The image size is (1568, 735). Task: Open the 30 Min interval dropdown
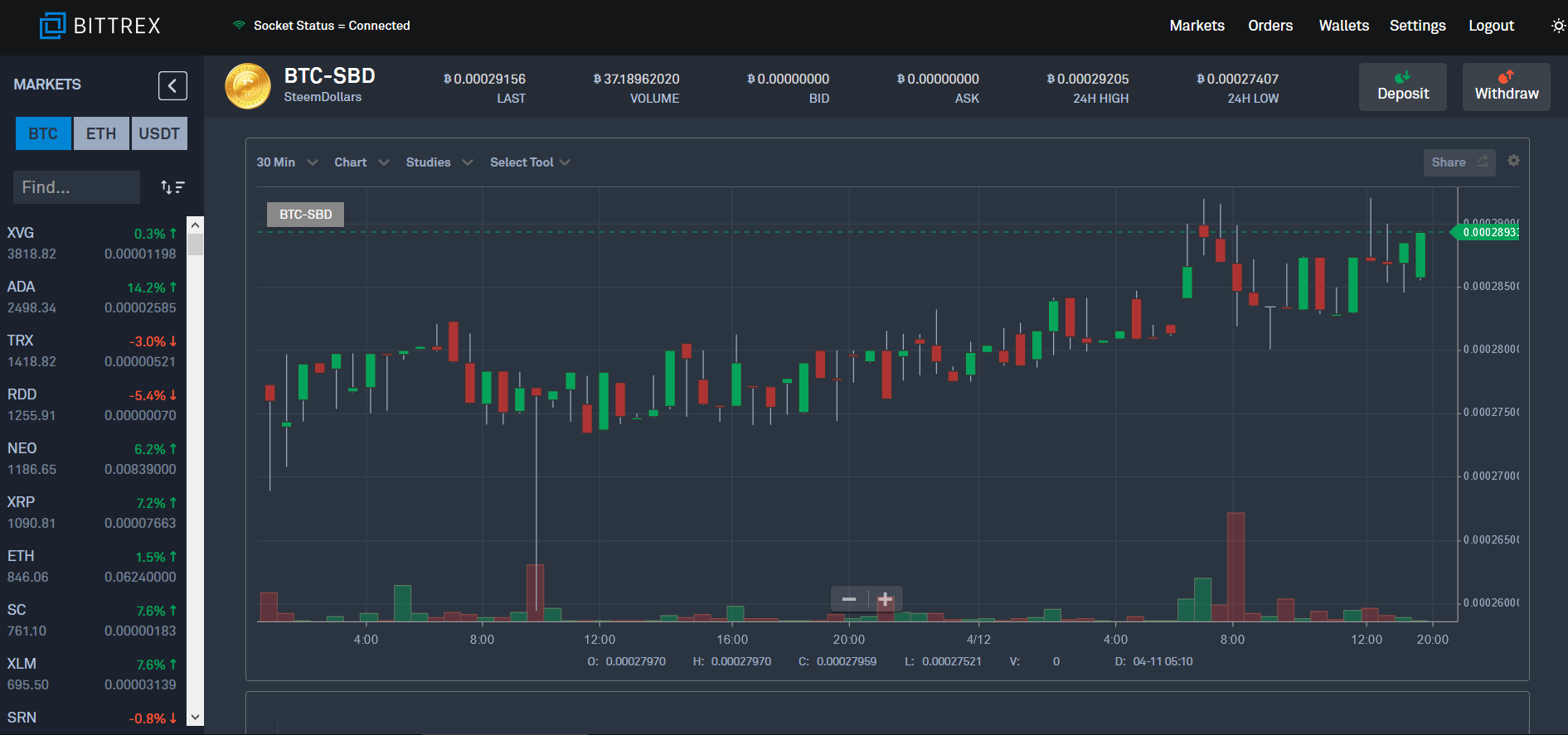287,162
